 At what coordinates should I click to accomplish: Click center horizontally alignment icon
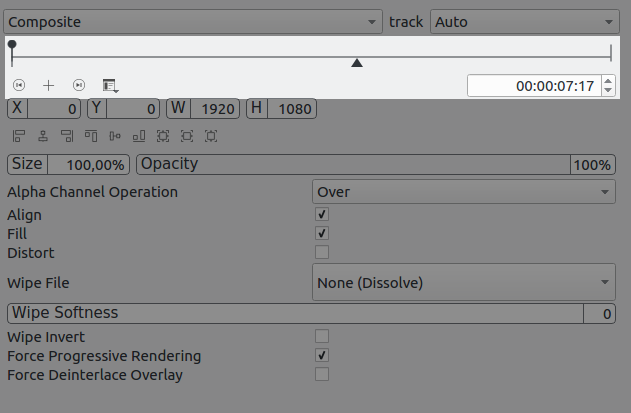(x=43, y=136)
